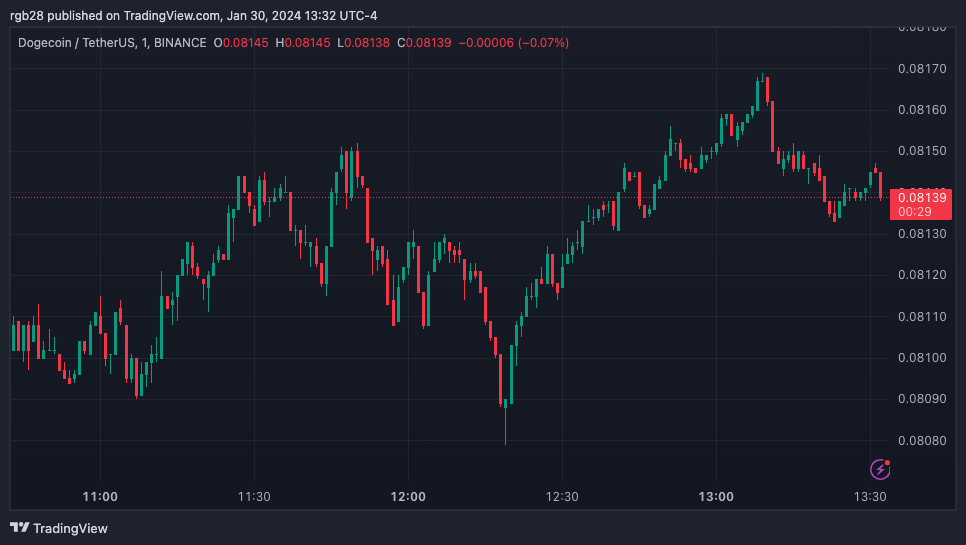Click the purple lightning flash icon

[x=880, y=469]
